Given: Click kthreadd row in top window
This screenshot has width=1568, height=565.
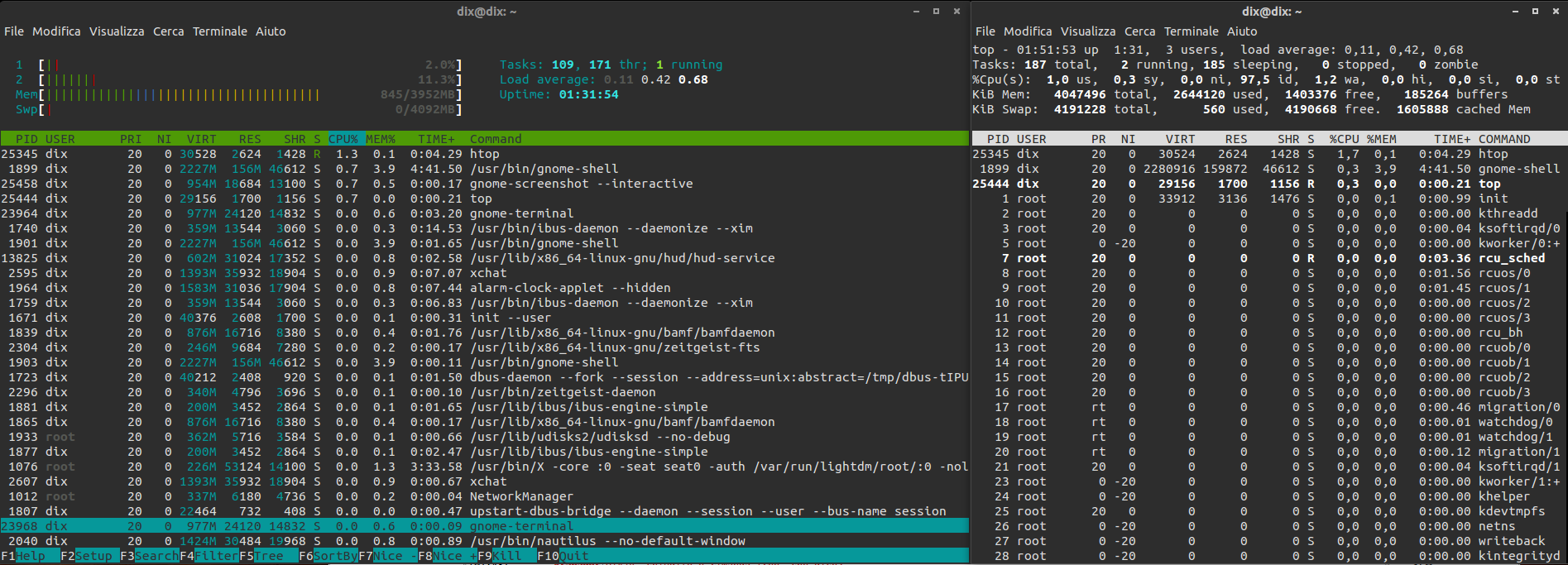Looking at the screenshot, I should pos(1269,213).
